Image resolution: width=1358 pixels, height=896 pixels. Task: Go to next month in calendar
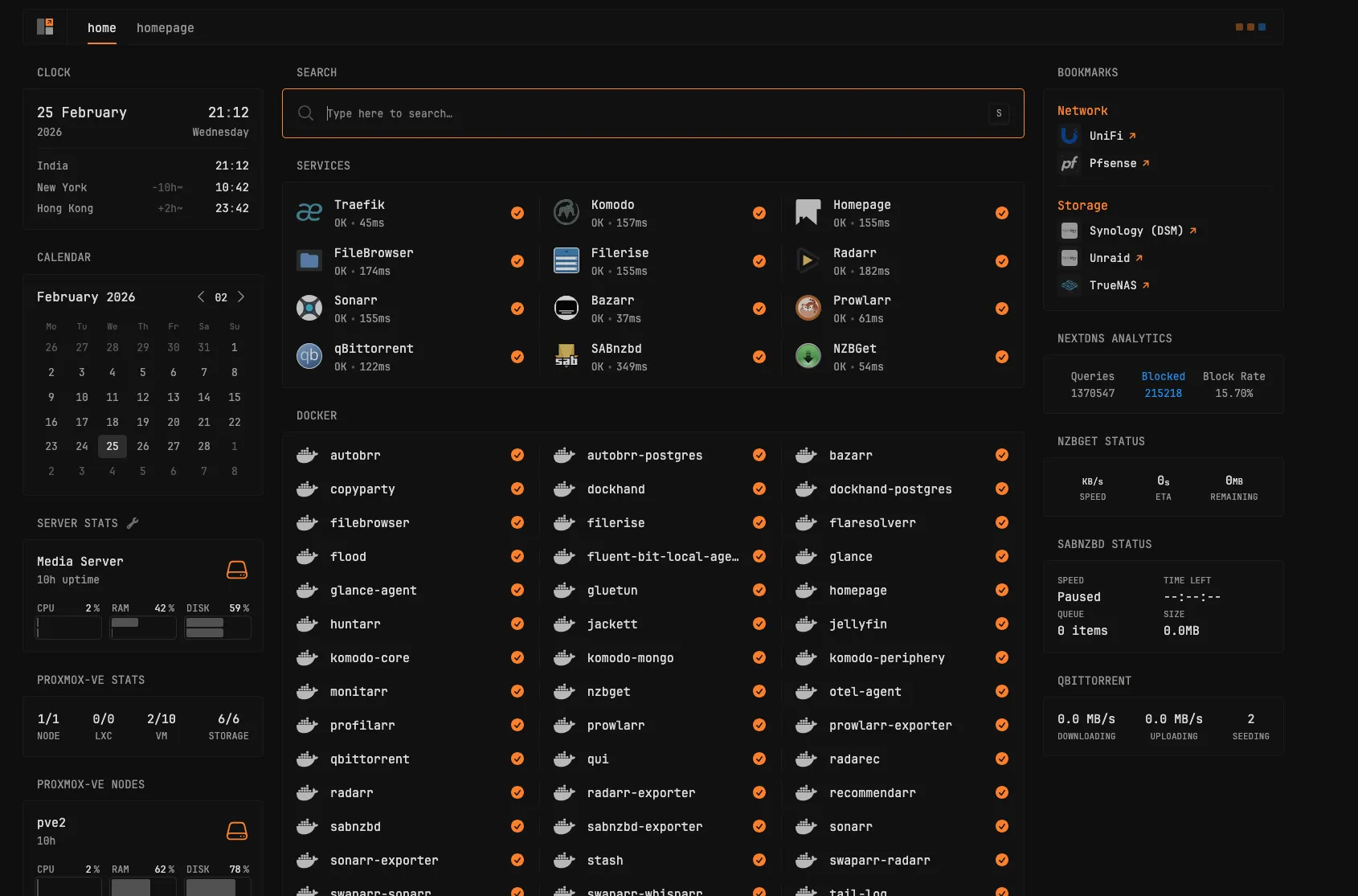[x=241, y=297]
